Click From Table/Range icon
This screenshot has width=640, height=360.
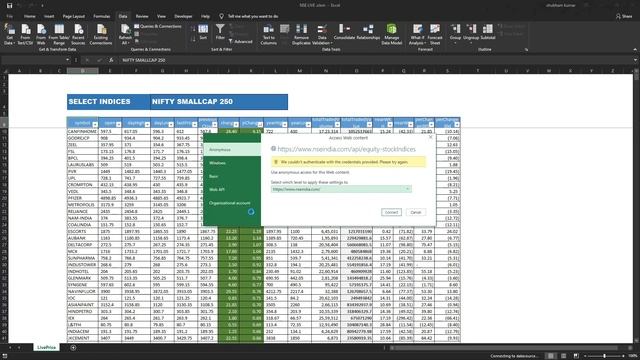coord(59,34)
